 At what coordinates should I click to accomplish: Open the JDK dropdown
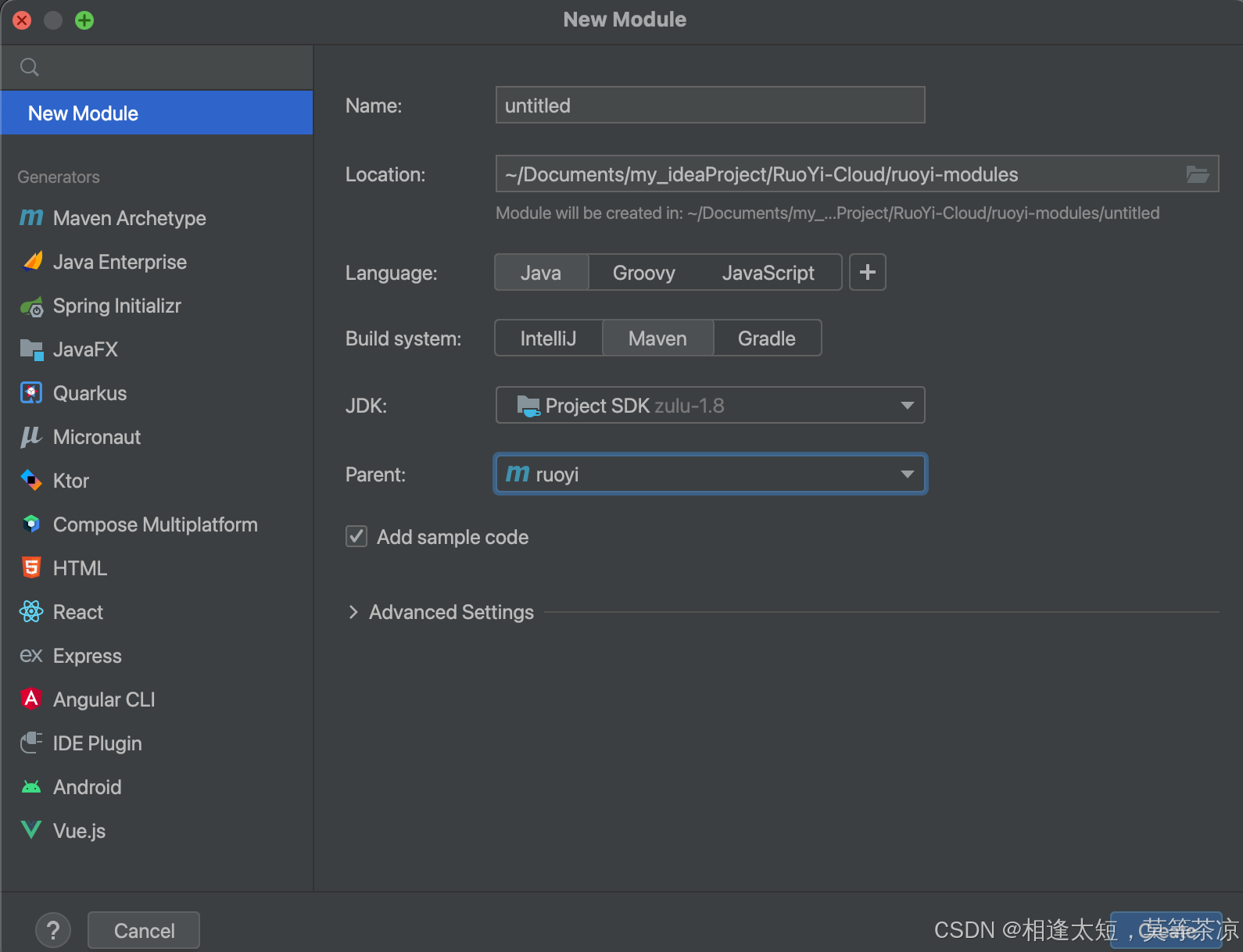click(x=711, y=405)
